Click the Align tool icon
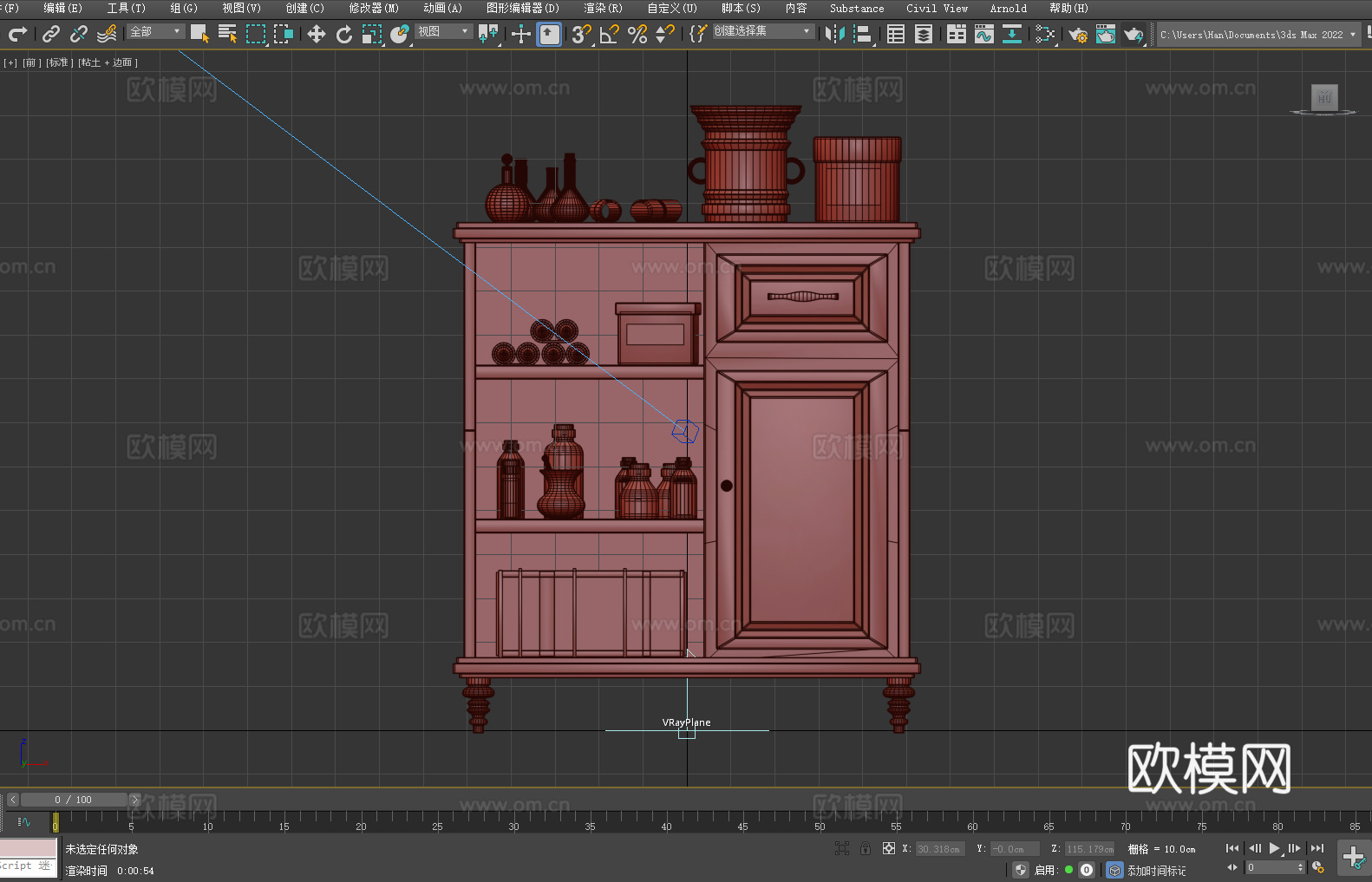The width and height of the screenshot is (1372, 882). pos(863,34)
